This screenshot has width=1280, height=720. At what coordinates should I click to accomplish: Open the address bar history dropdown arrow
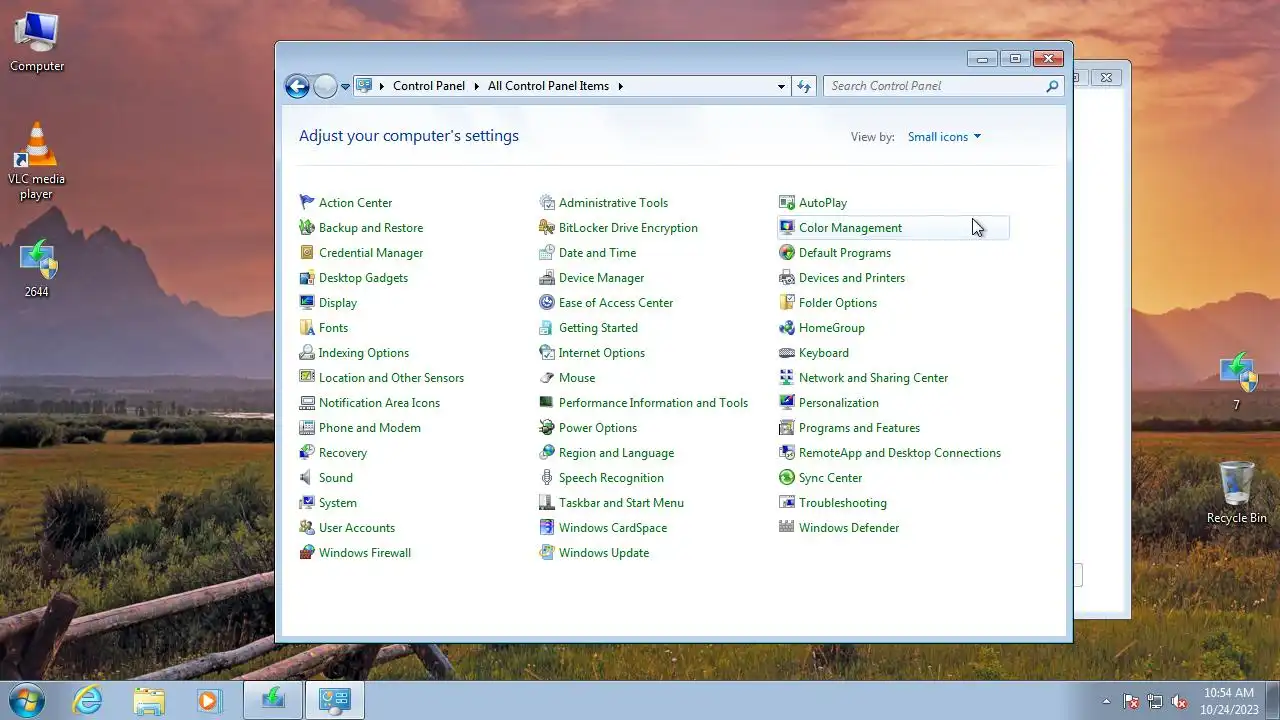coord(781,86)
